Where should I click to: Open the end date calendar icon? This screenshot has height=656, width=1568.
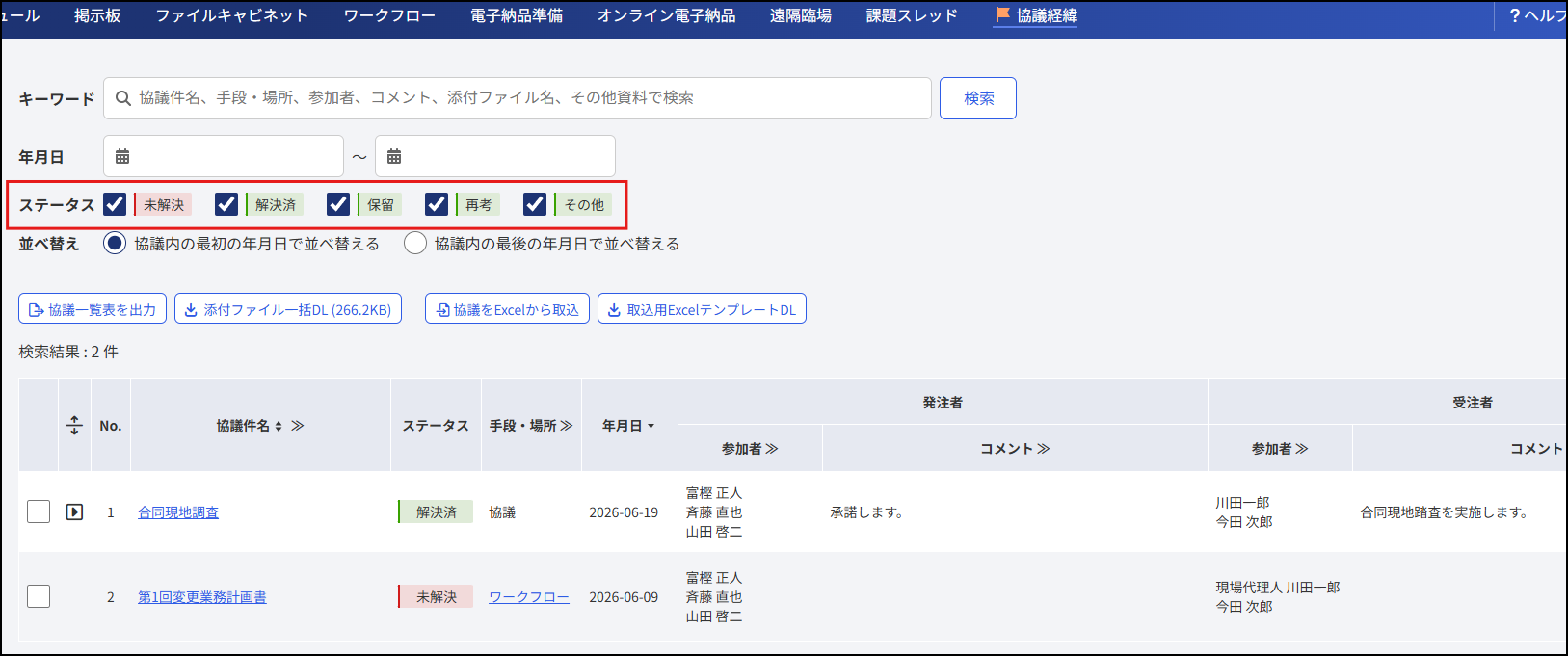pos(394,156)
